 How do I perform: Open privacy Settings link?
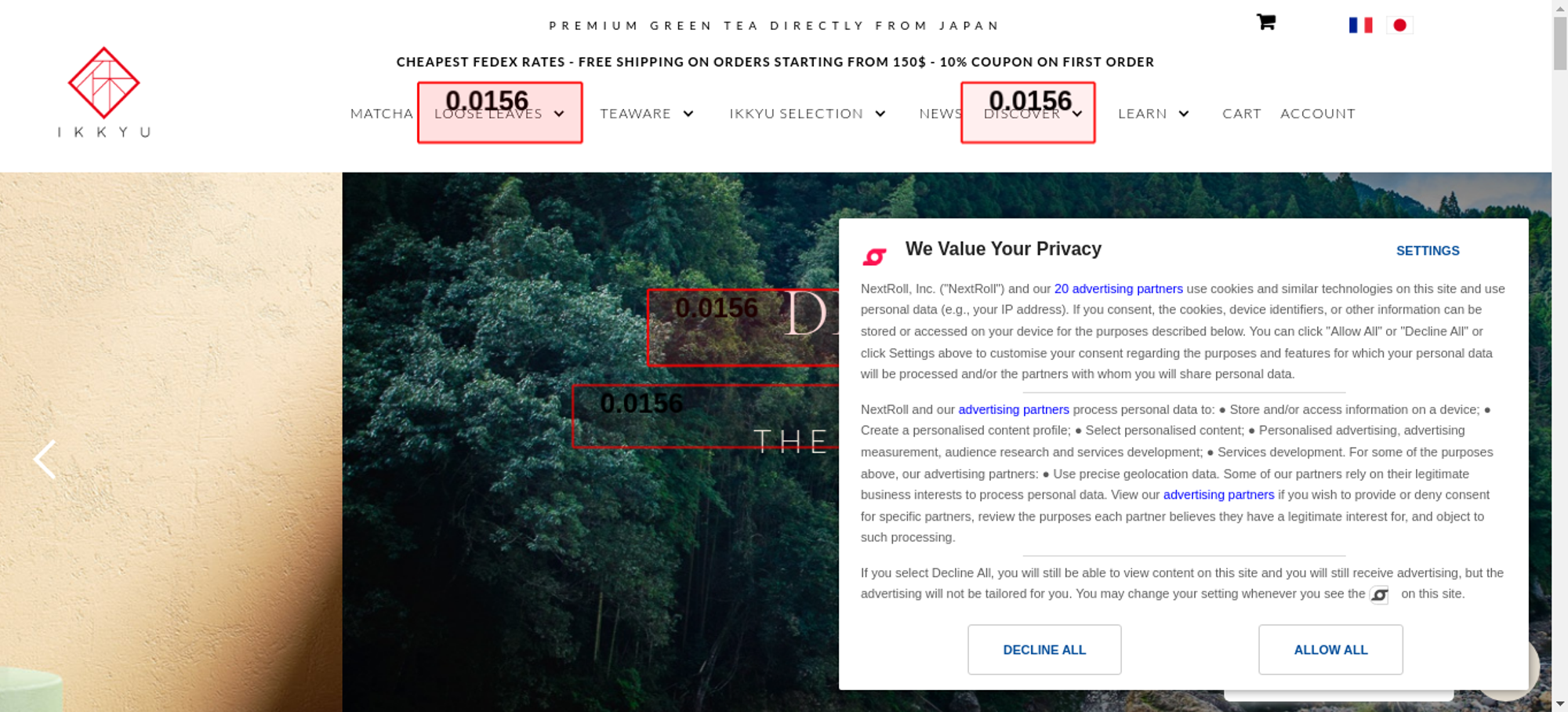click(x=1428, y=251)
